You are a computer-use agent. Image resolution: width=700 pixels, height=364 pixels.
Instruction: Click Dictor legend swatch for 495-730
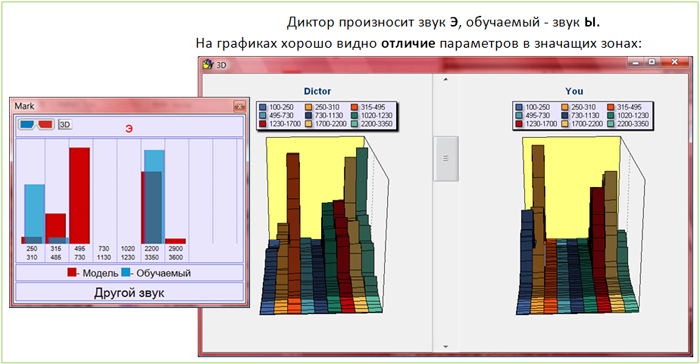point(263,115)
